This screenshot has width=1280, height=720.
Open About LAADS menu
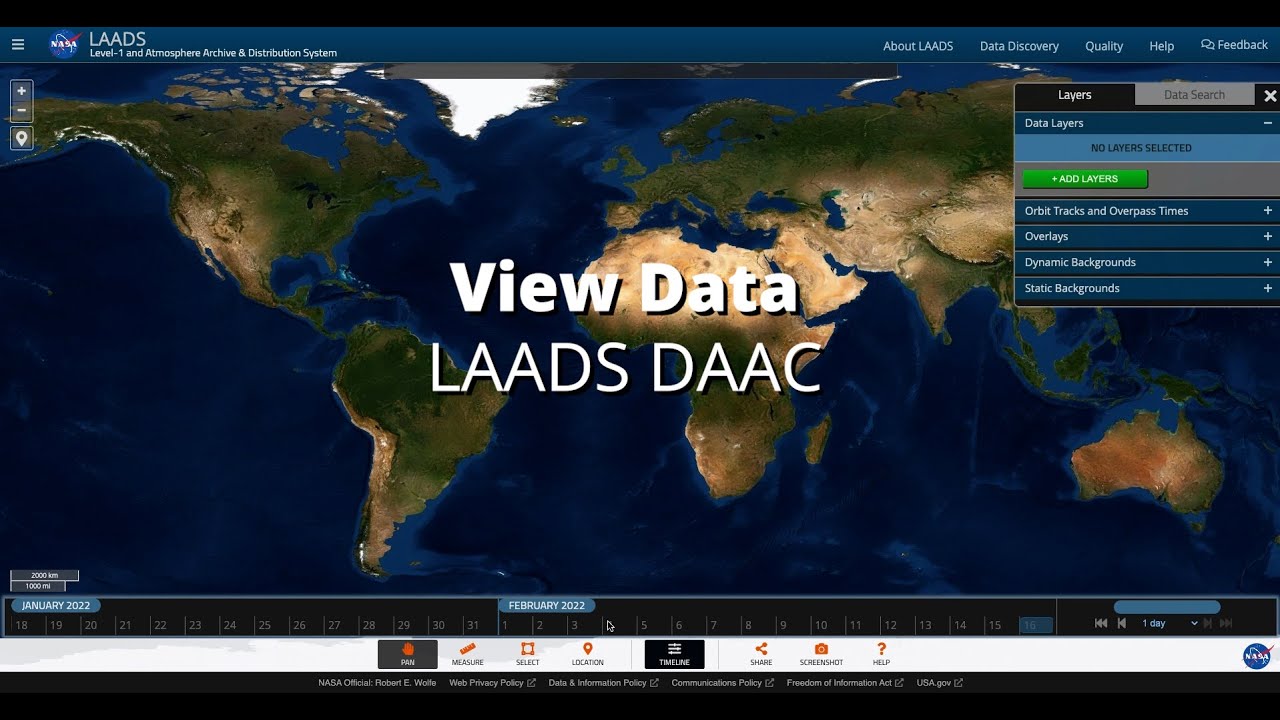coord(918,46)
